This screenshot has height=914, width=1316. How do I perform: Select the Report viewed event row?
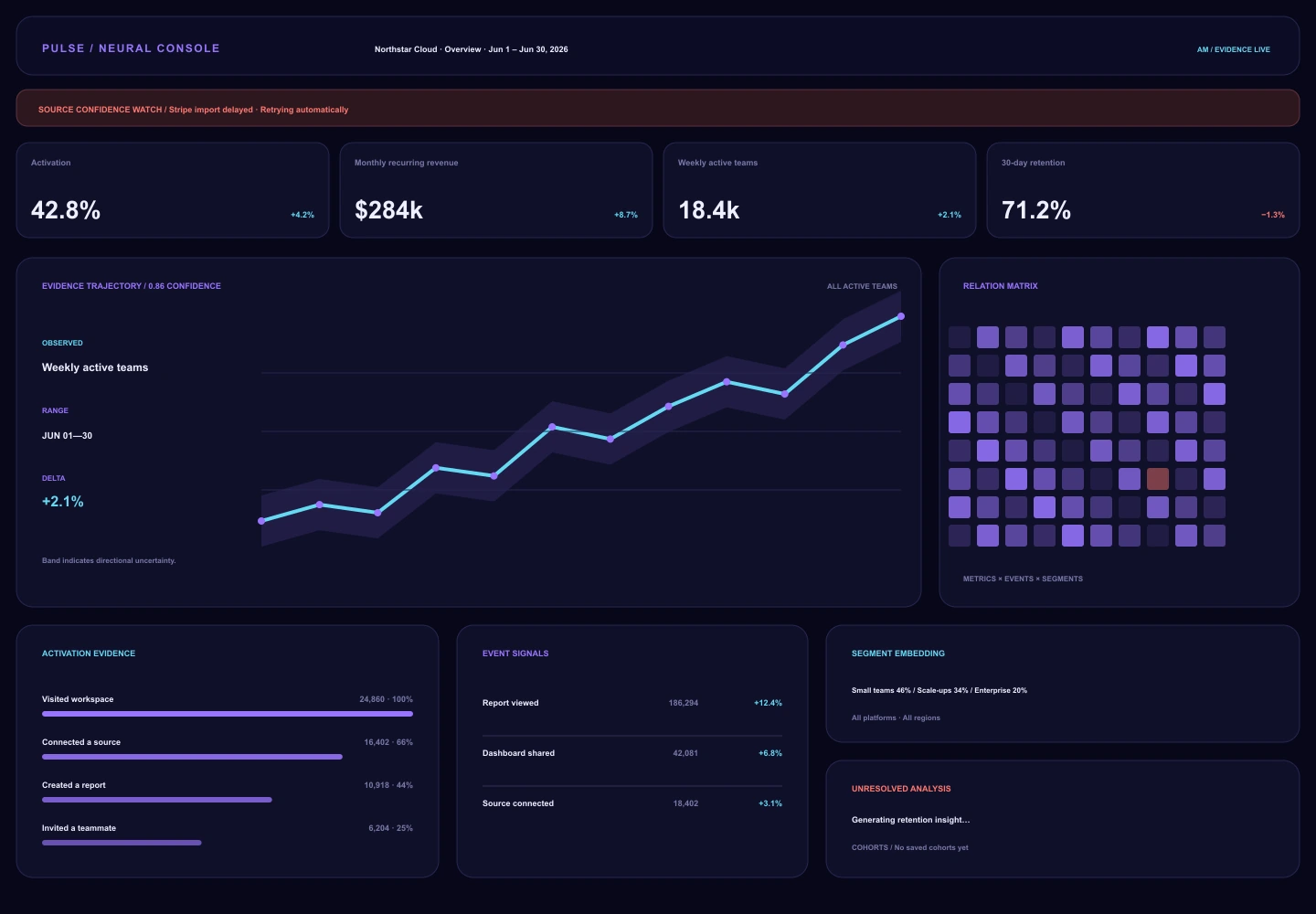632,703
